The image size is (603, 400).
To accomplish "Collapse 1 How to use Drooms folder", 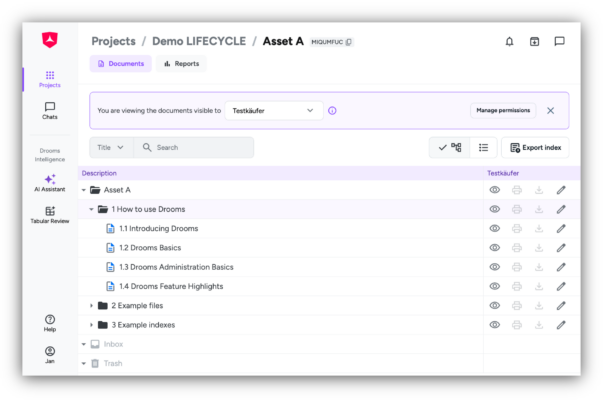I will click(x=92, y=209).
